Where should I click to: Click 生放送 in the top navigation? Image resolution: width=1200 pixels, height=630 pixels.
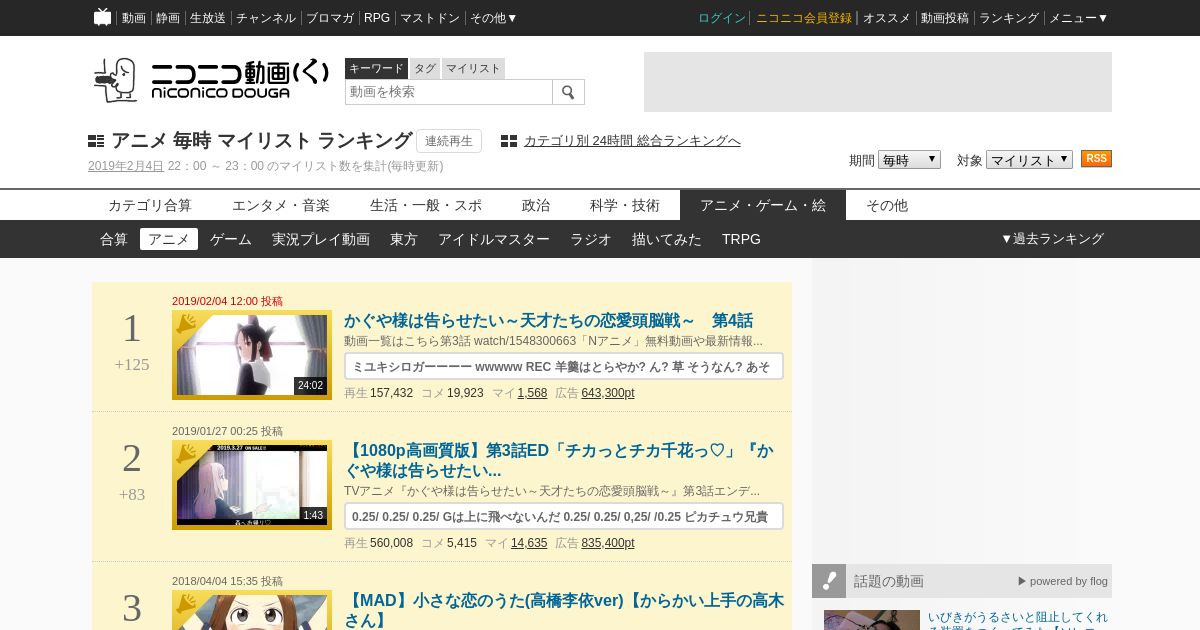pyautogui.click(x=208, y=18)
